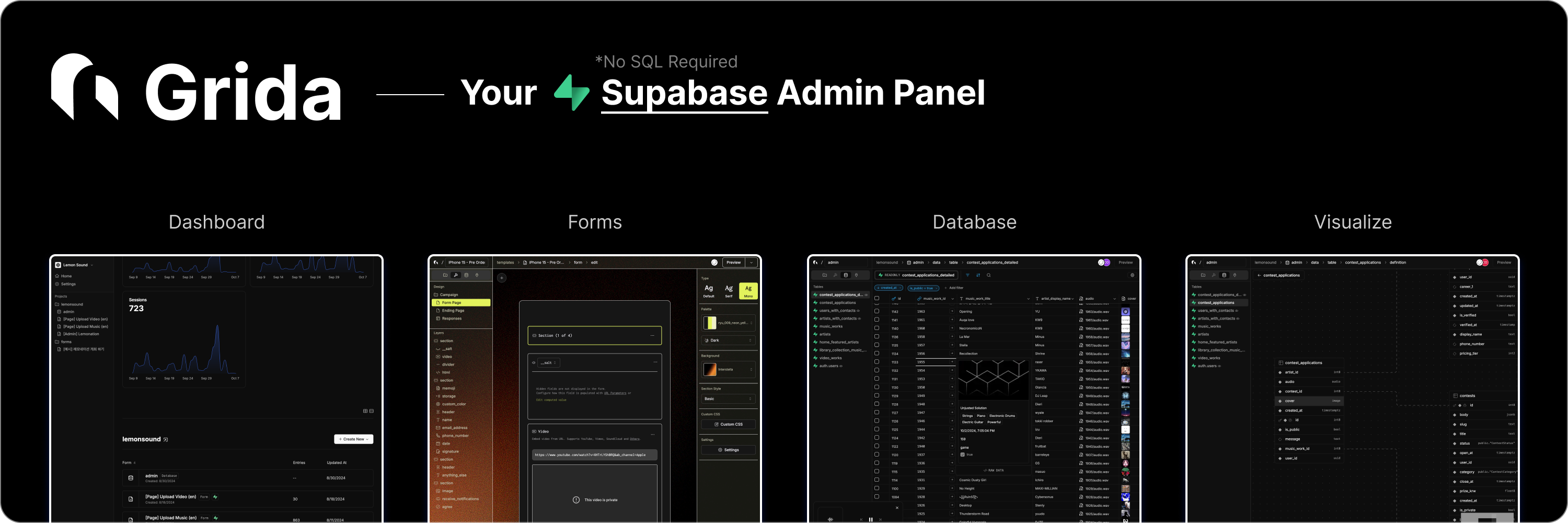1568x523 pixels.
Task: Choose the Mono font type
Action: click(748, 290)
